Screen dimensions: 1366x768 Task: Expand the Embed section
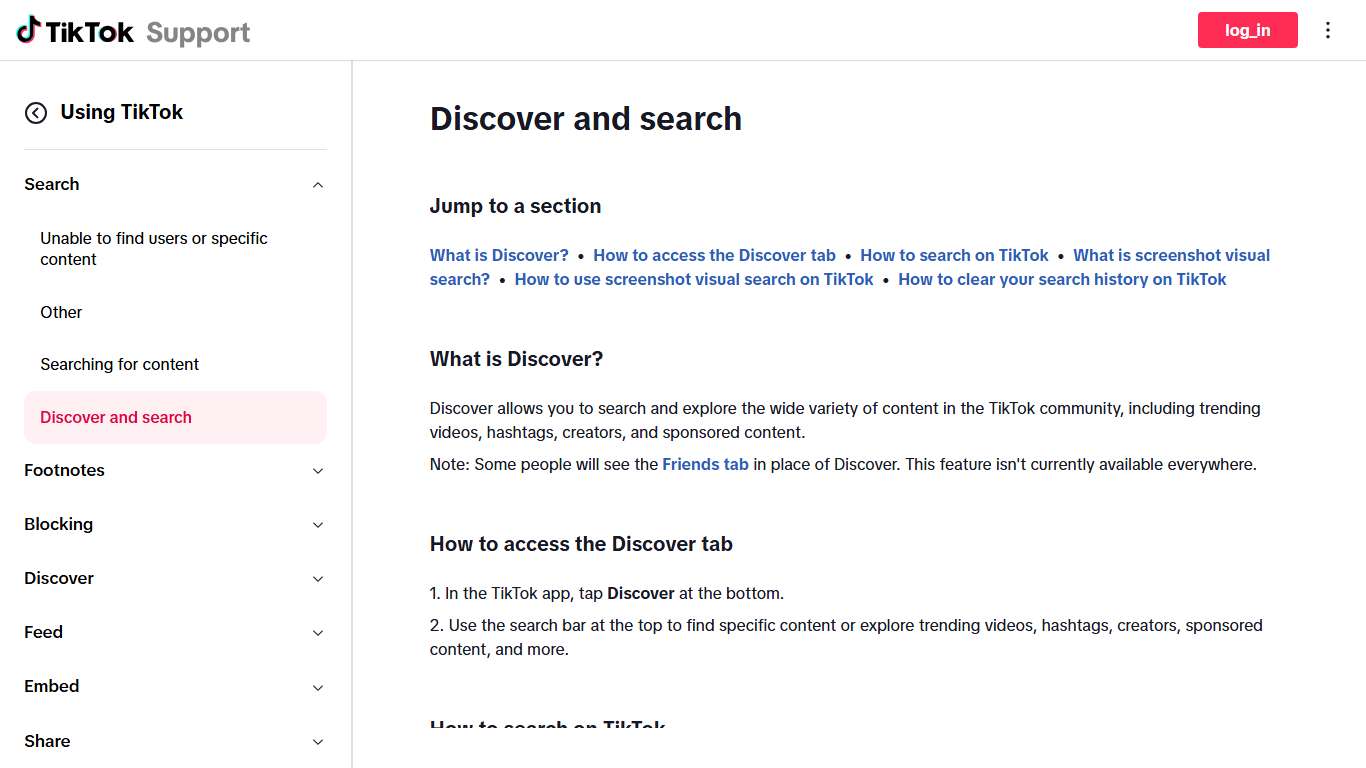coord(318,687)
